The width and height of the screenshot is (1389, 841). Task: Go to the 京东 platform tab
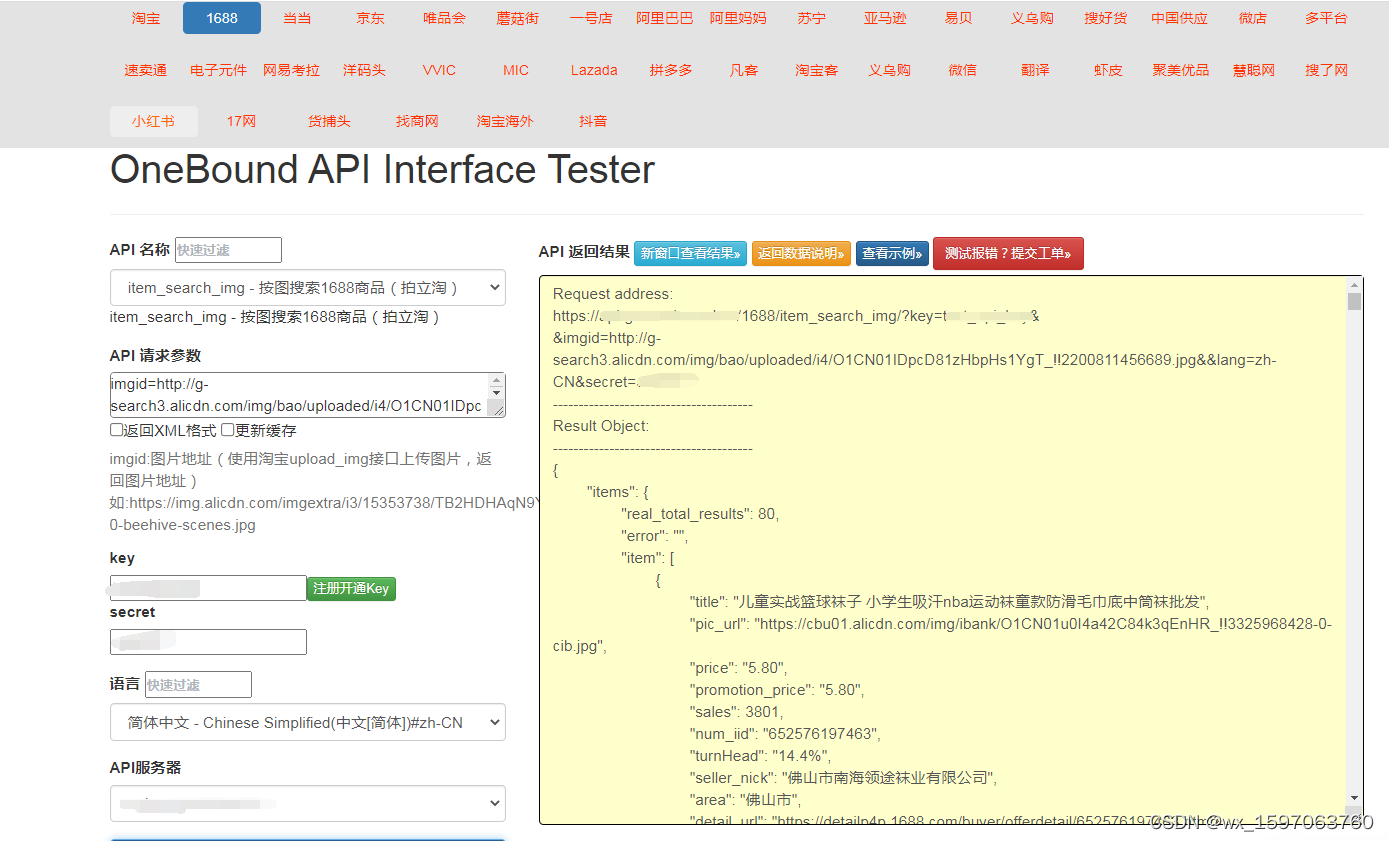pos(370,18)
